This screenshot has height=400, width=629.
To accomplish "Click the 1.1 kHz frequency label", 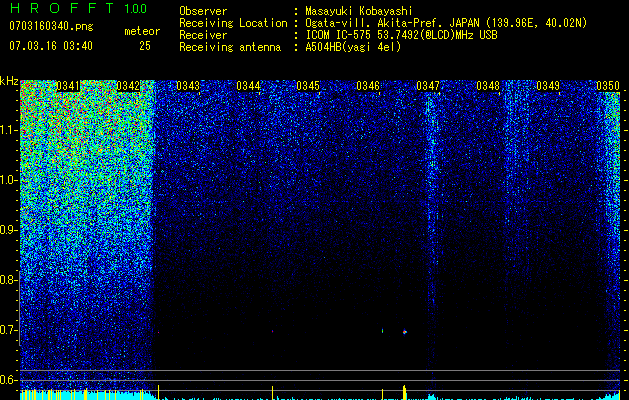I will (8, 130).
